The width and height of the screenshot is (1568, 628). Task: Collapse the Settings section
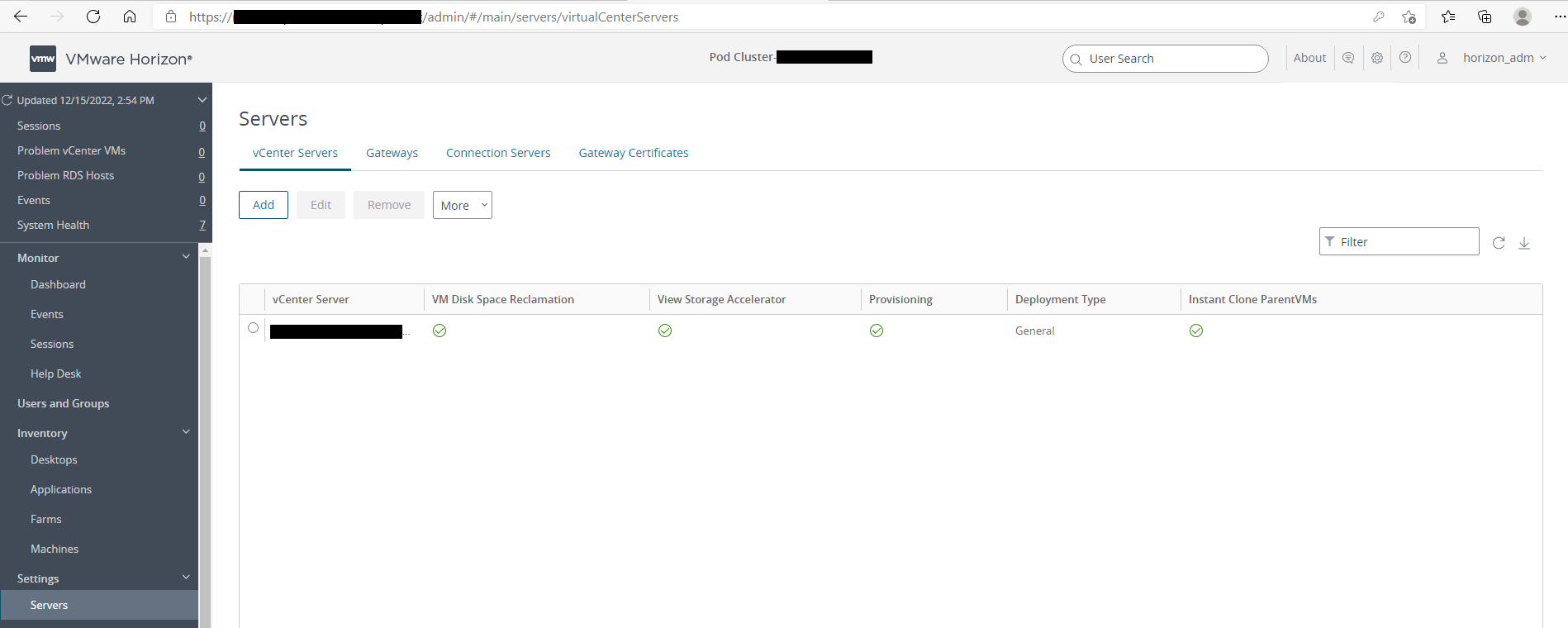(186, 578)
